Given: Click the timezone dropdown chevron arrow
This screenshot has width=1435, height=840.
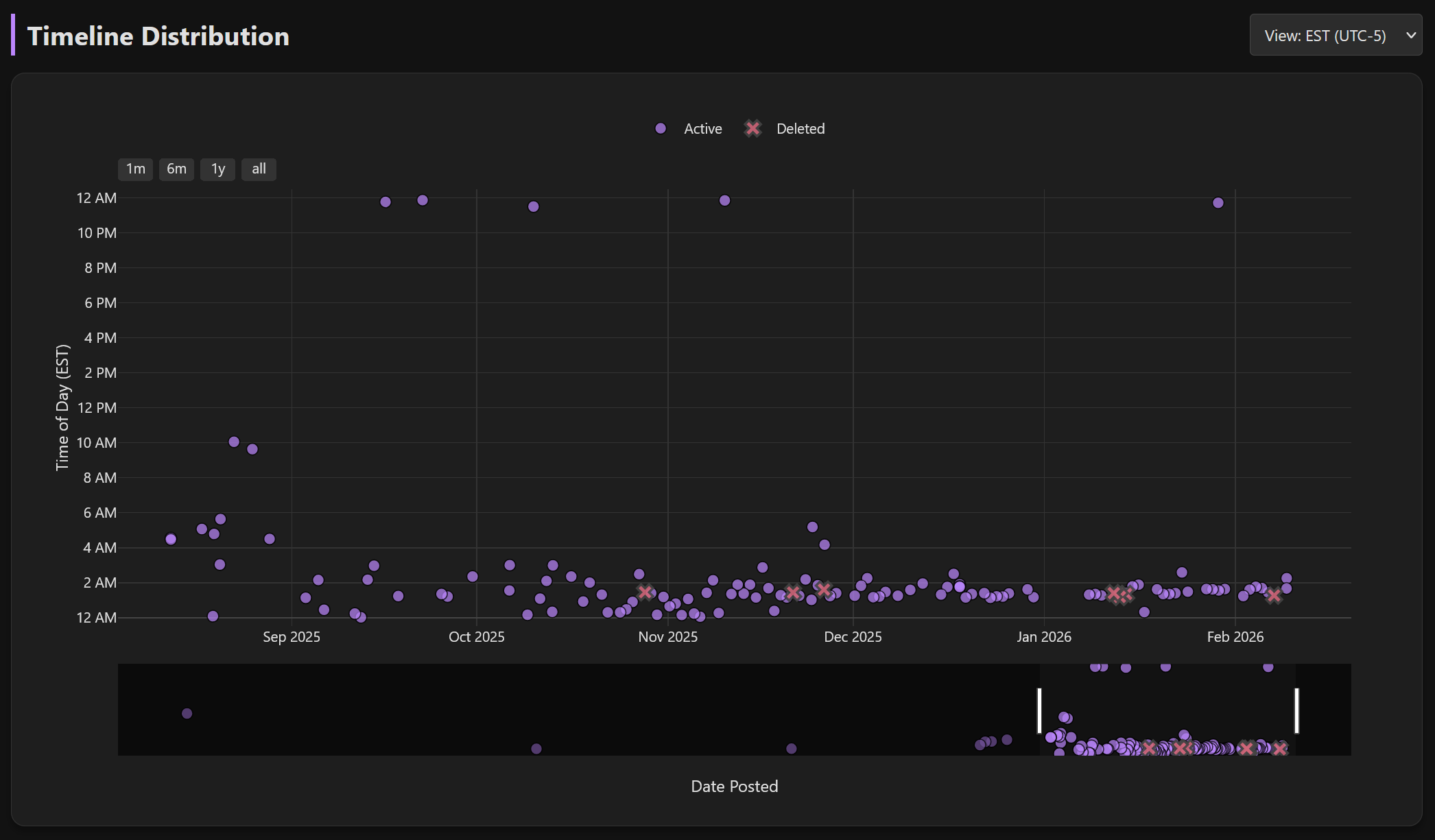Looking at the screenshot, I should (x=1411, y=36).
